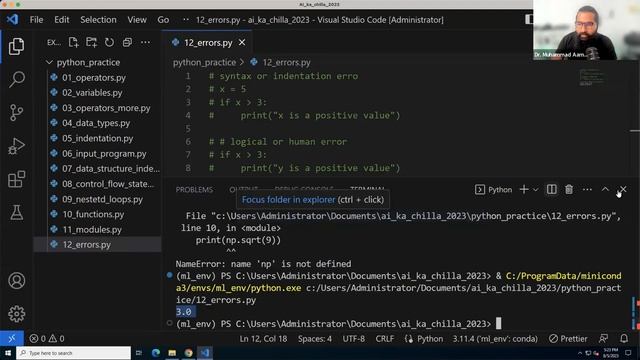640x360 pixels.
Task: Click the New File icon in explorer
Action: coord(73,42)
